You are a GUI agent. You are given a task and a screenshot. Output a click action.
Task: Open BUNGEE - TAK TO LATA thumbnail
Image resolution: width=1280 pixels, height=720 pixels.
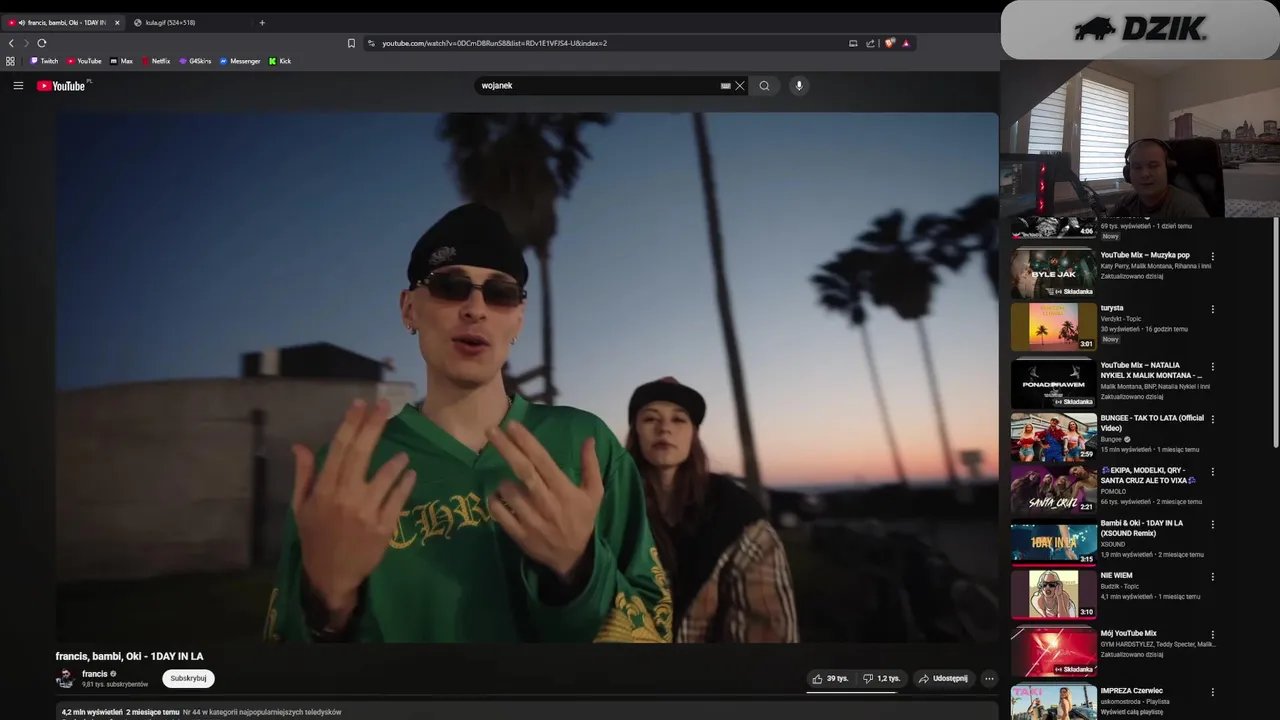[1054, 436]
